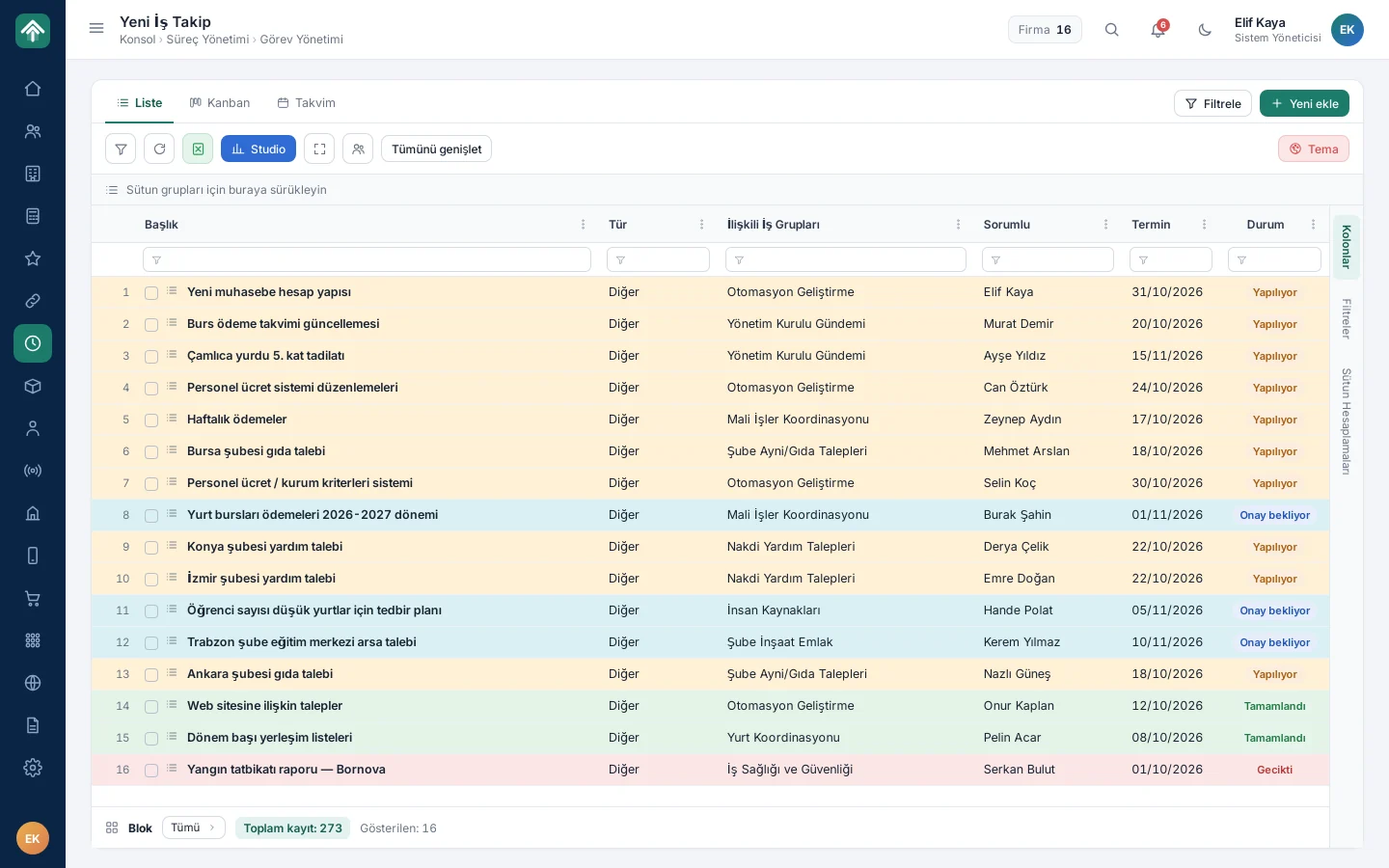Open the Filtreler side panel
1389x868 pixels.
point(1347,319)
